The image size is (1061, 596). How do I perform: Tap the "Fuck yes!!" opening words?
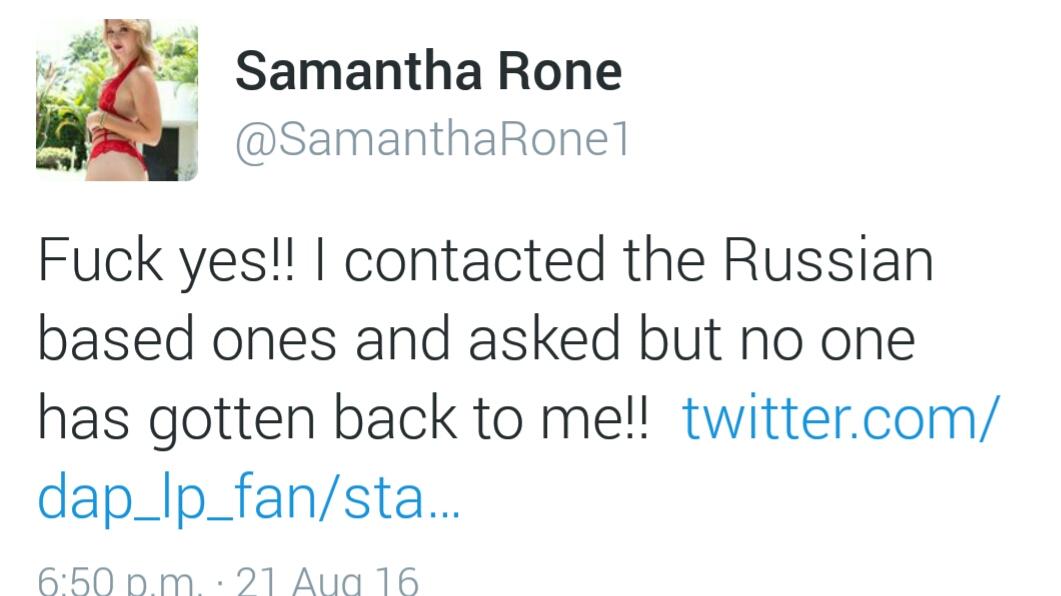tap(165, 260)
